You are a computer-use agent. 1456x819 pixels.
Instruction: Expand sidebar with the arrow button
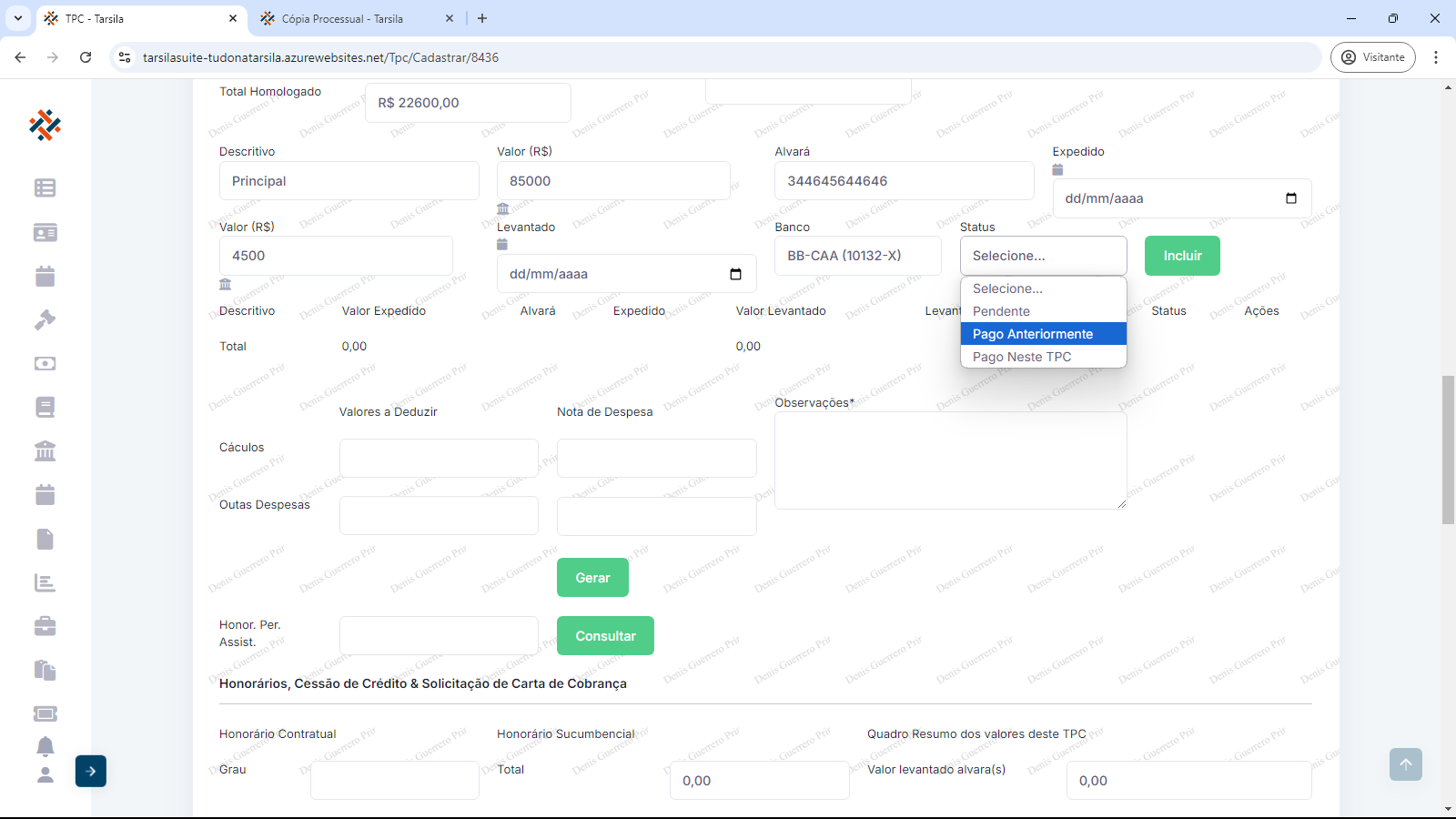tap(91, 771)
